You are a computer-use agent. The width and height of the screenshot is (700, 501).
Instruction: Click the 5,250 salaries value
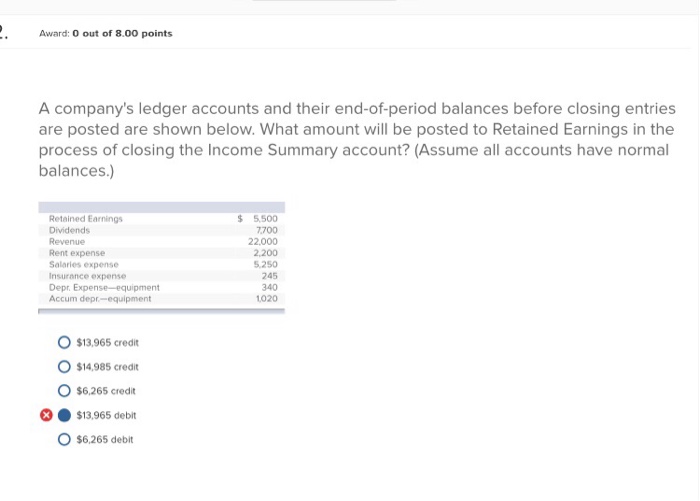(x=266, y=264)
